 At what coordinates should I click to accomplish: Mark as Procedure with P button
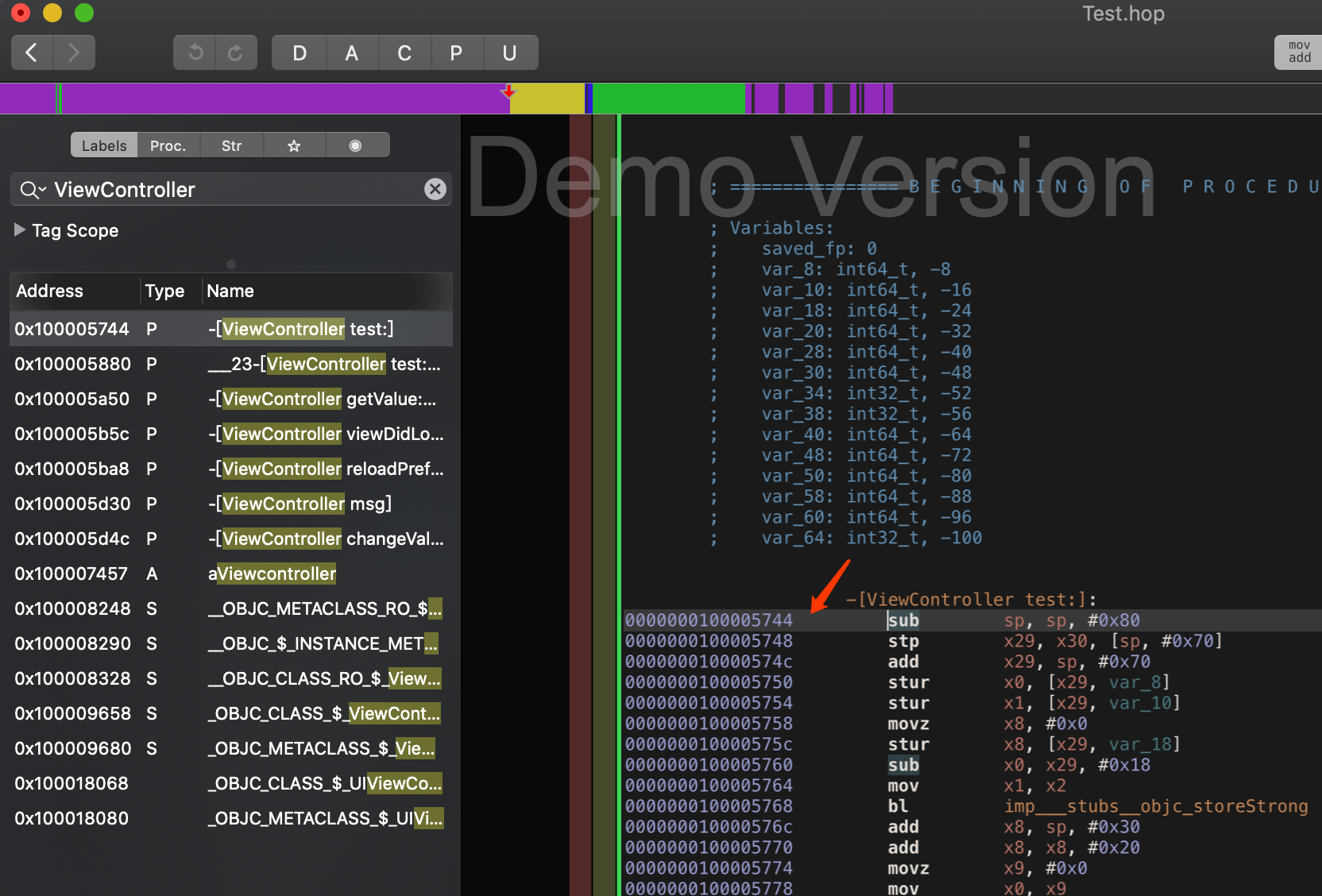456,52
